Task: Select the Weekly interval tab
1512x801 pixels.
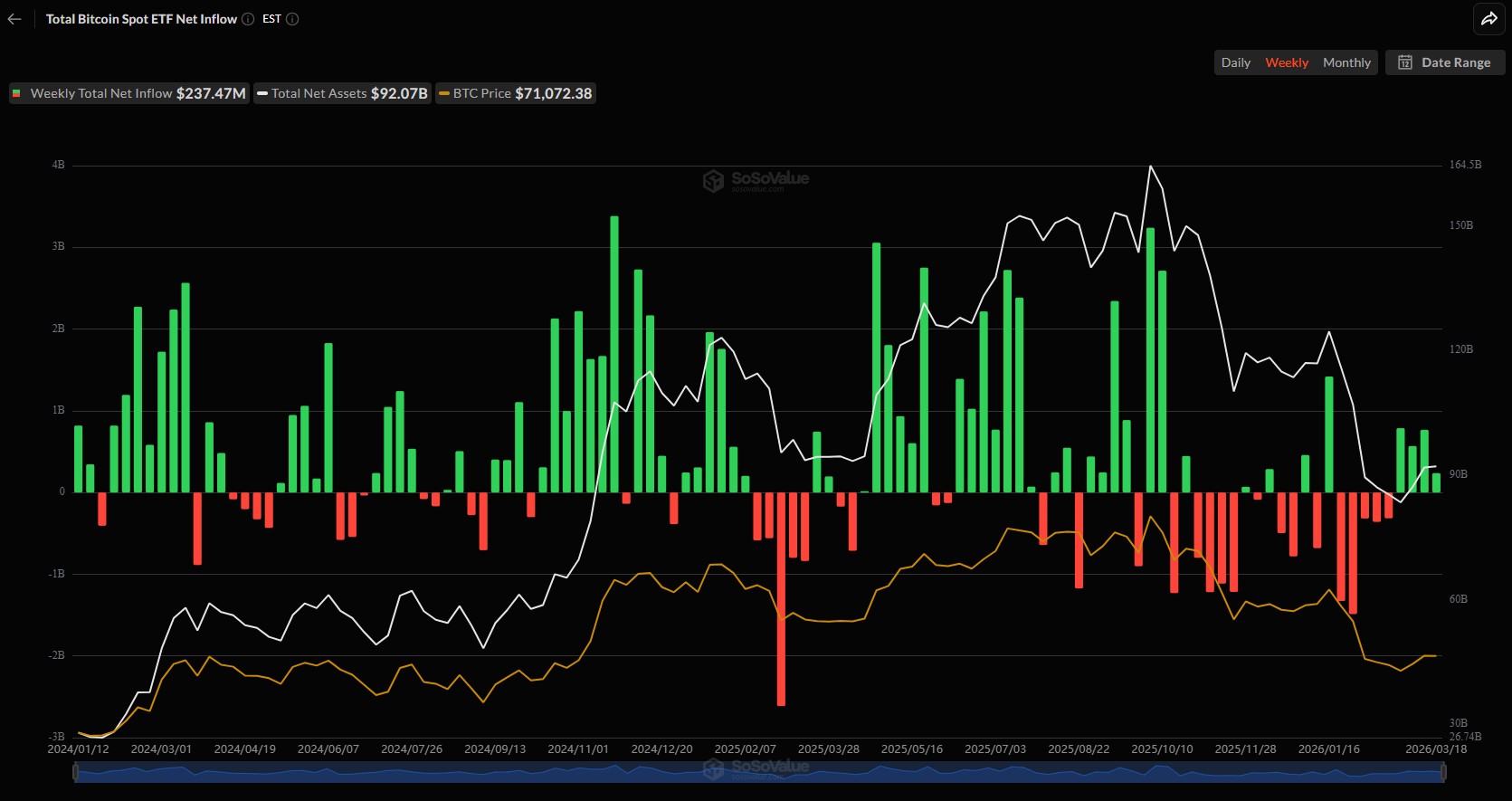Action: tap(1286, 62)
